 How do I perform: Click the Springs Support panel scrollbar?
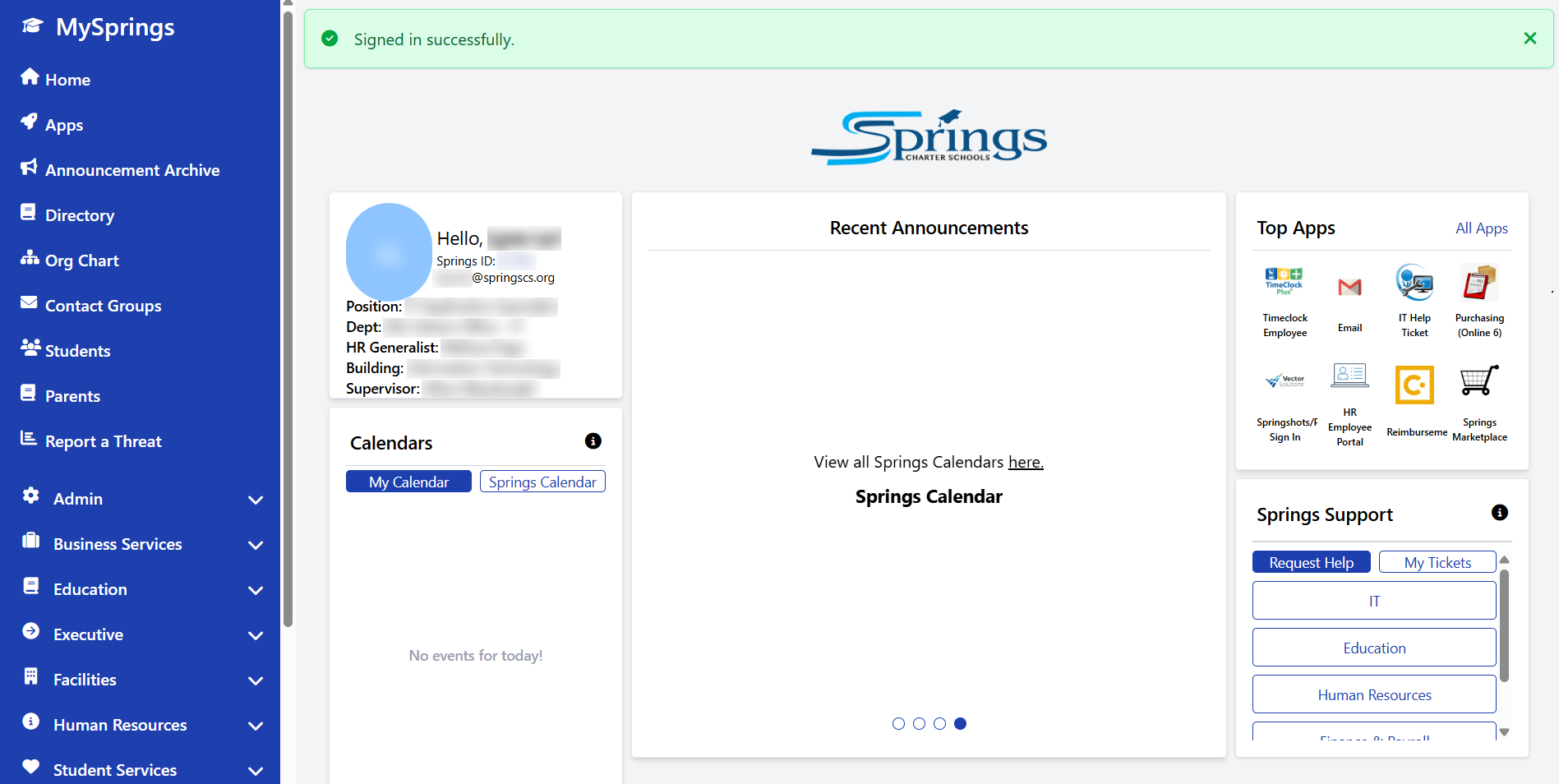(x=1504, y=625)
